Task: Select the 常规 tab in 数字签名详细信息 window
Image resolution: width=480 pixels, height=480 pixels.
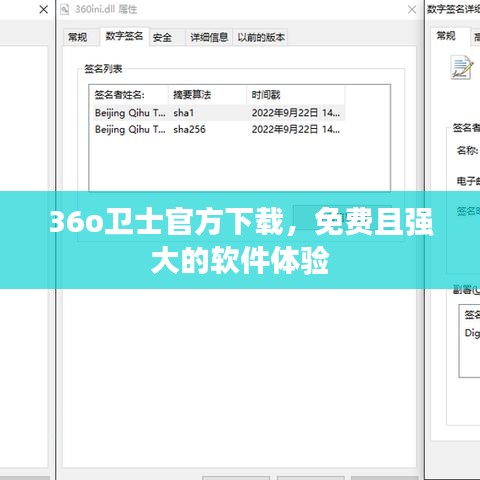Action: click(446, 35)
